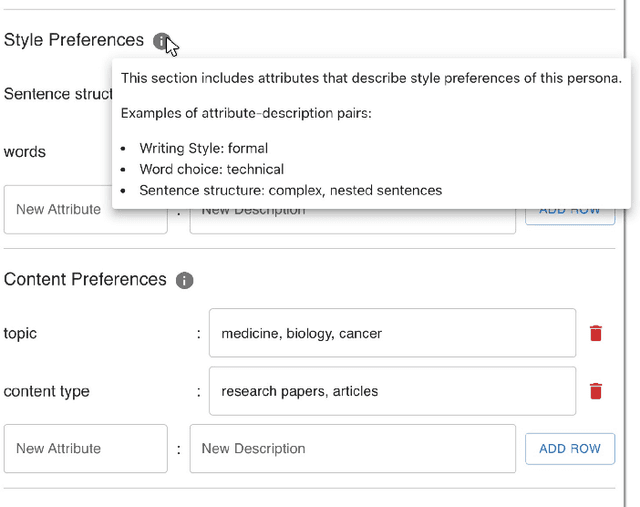Screen dimensions: 640x507
Task: Select the Style Preferences section heading
Action: (74, 41)
